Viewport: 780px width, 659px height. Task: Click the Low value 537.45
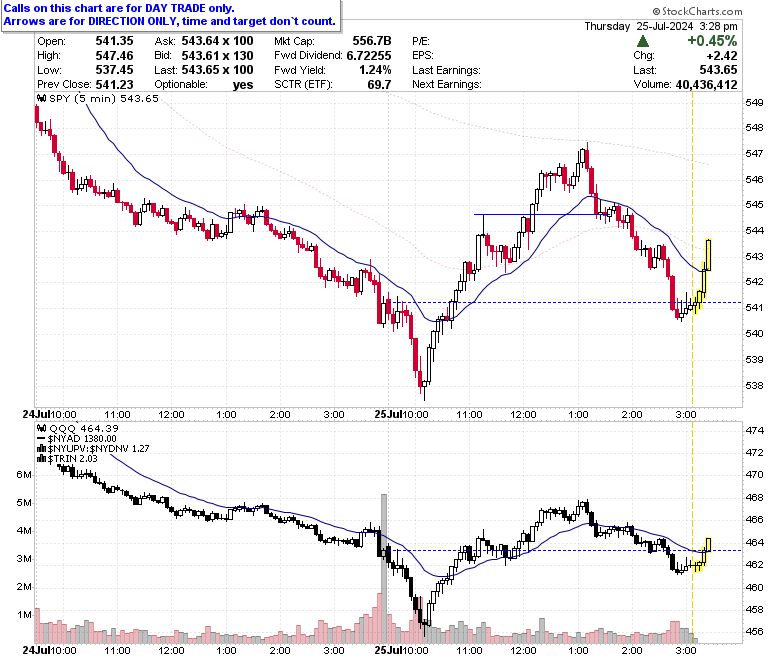[x=114, y=70]
